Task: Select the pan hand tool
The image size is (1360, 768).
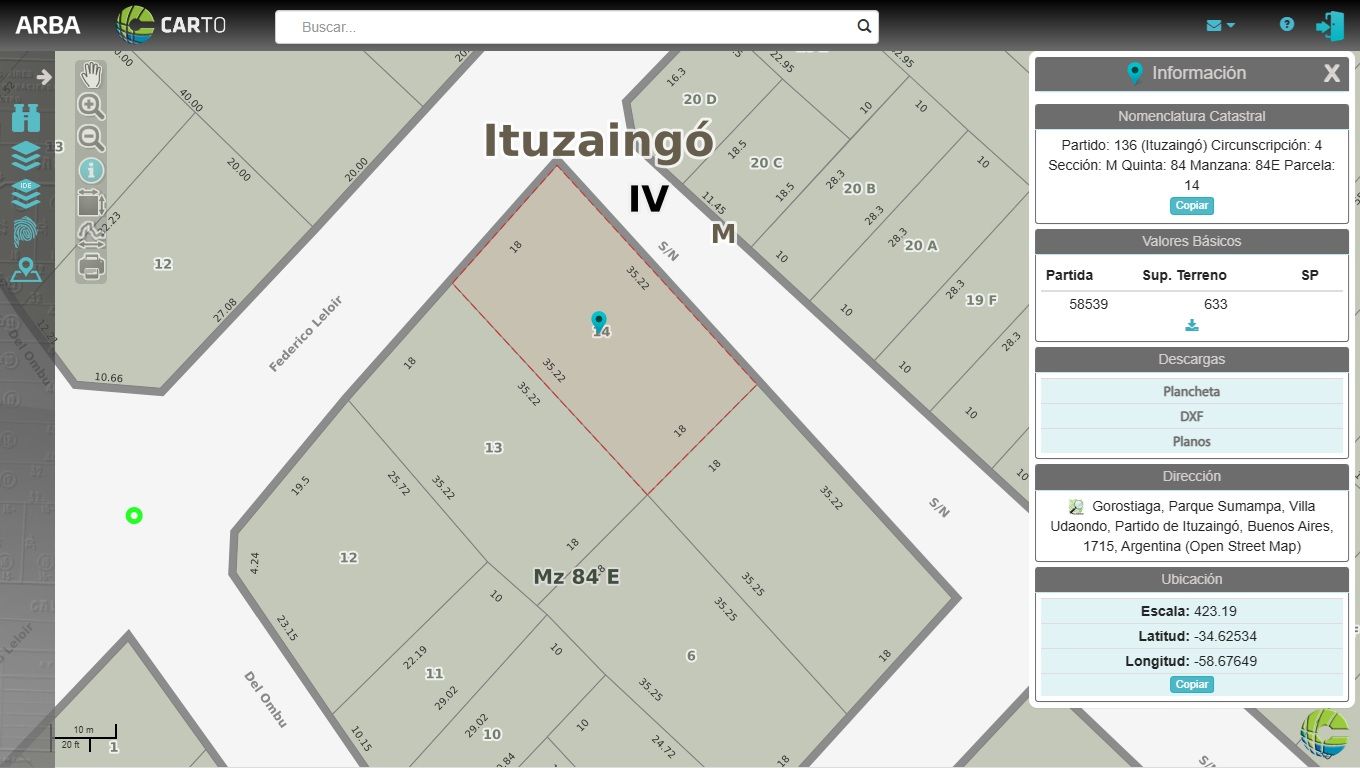Action: point(91,75)
